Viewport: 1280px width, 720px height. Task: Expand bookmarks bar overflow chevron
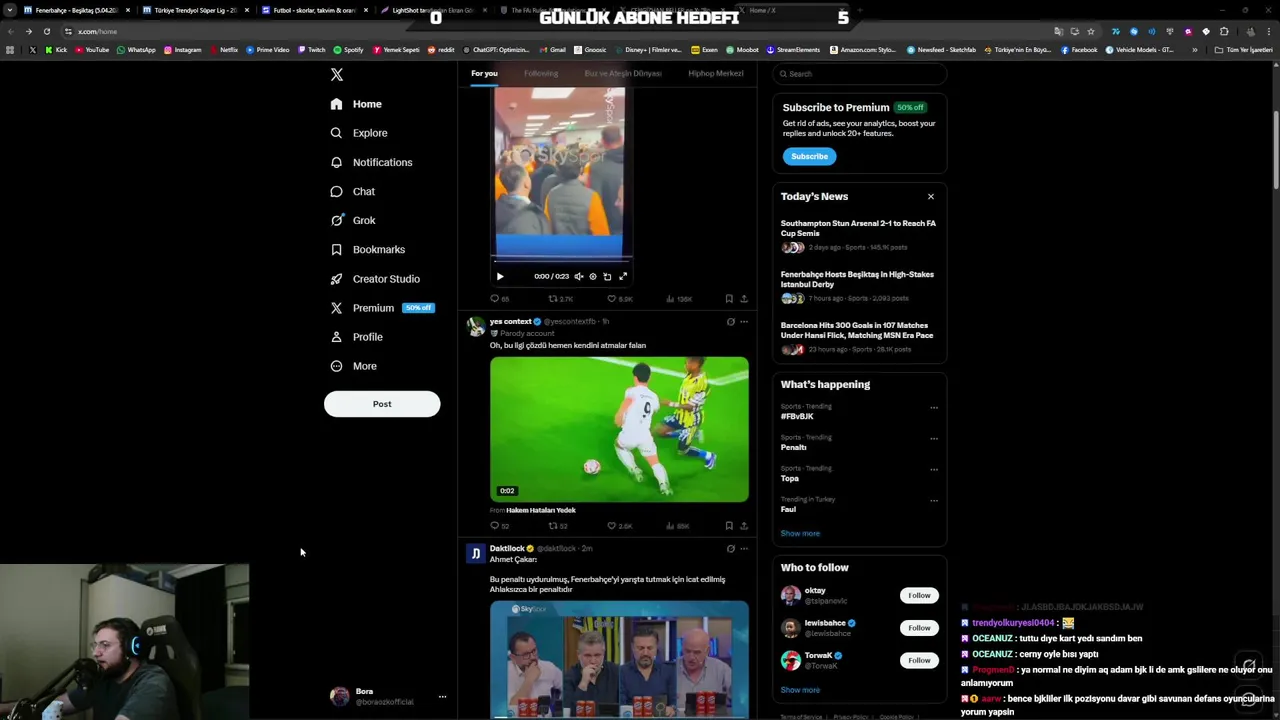pos(1194,50)
